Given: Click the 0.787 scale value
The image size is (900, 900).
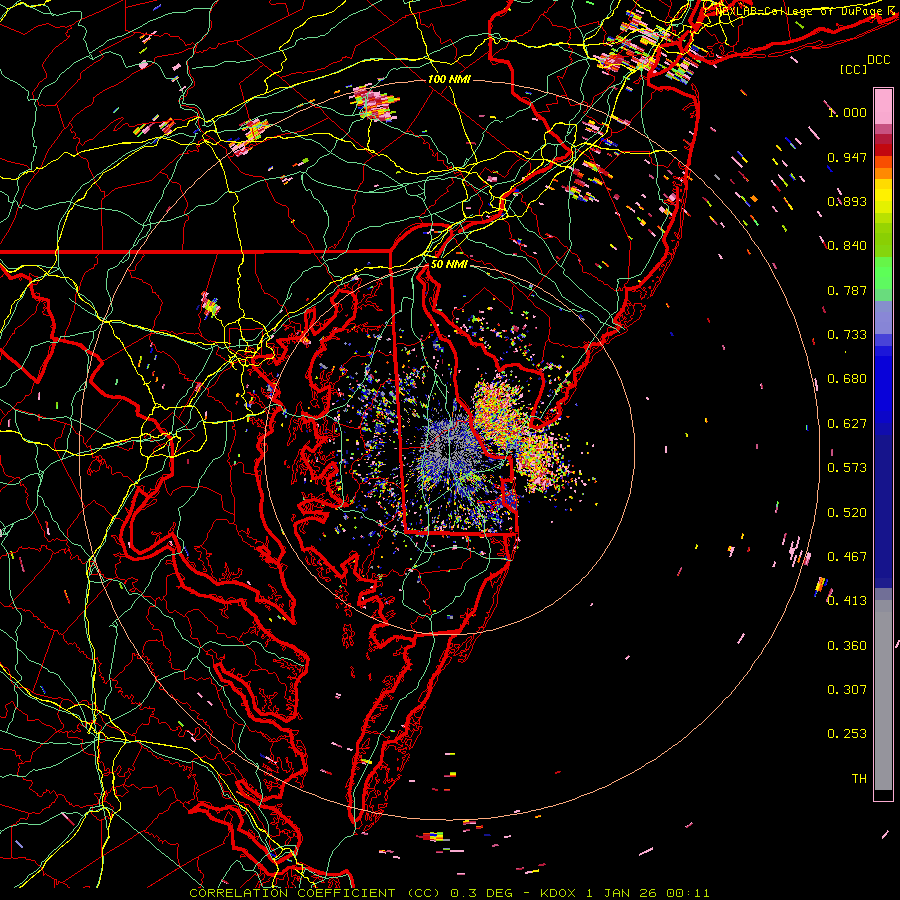Looking at the screenshot, I should point(847,290).
